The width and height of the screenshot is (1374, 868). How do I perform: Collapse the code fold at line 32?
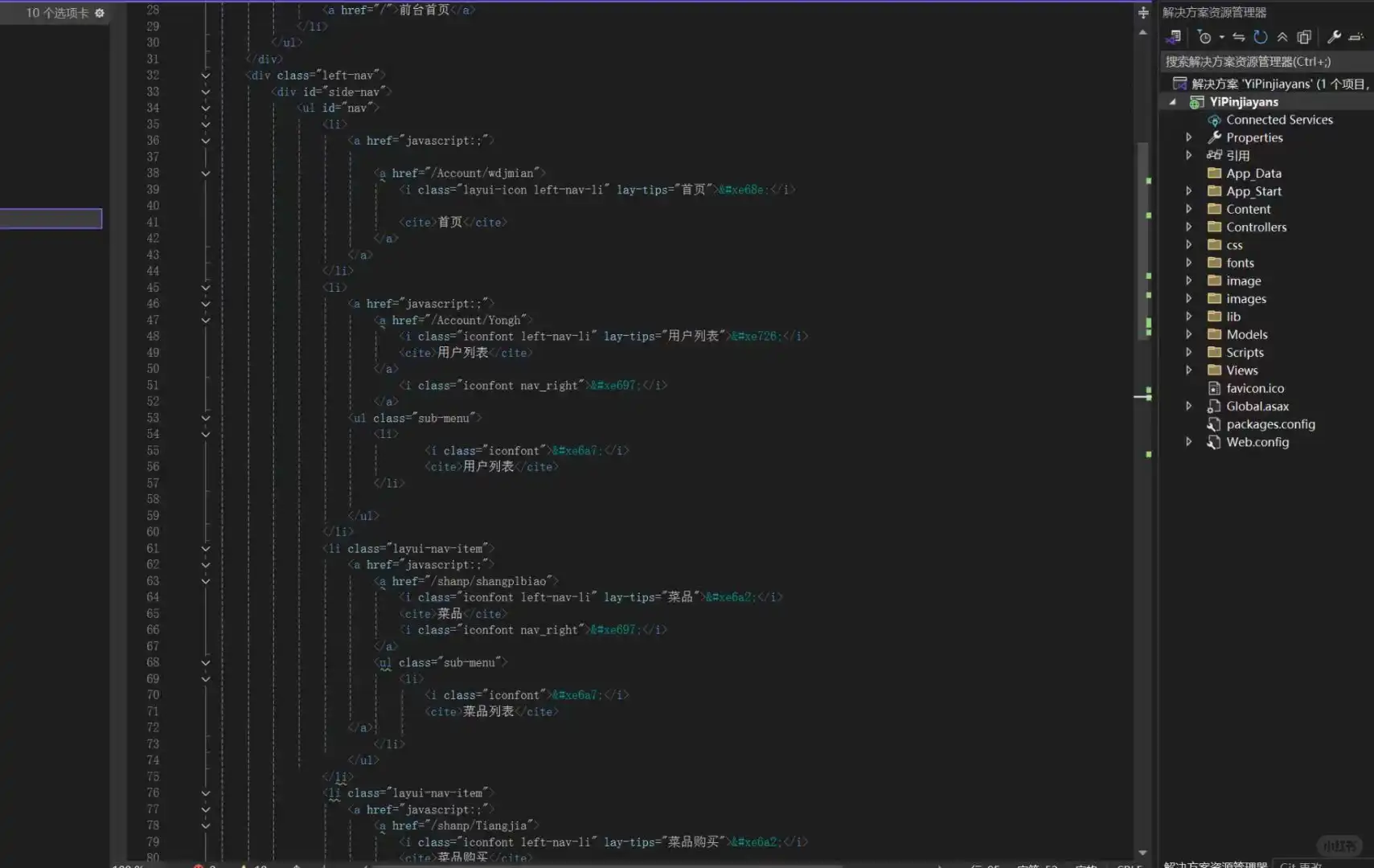tap(206, 76)
